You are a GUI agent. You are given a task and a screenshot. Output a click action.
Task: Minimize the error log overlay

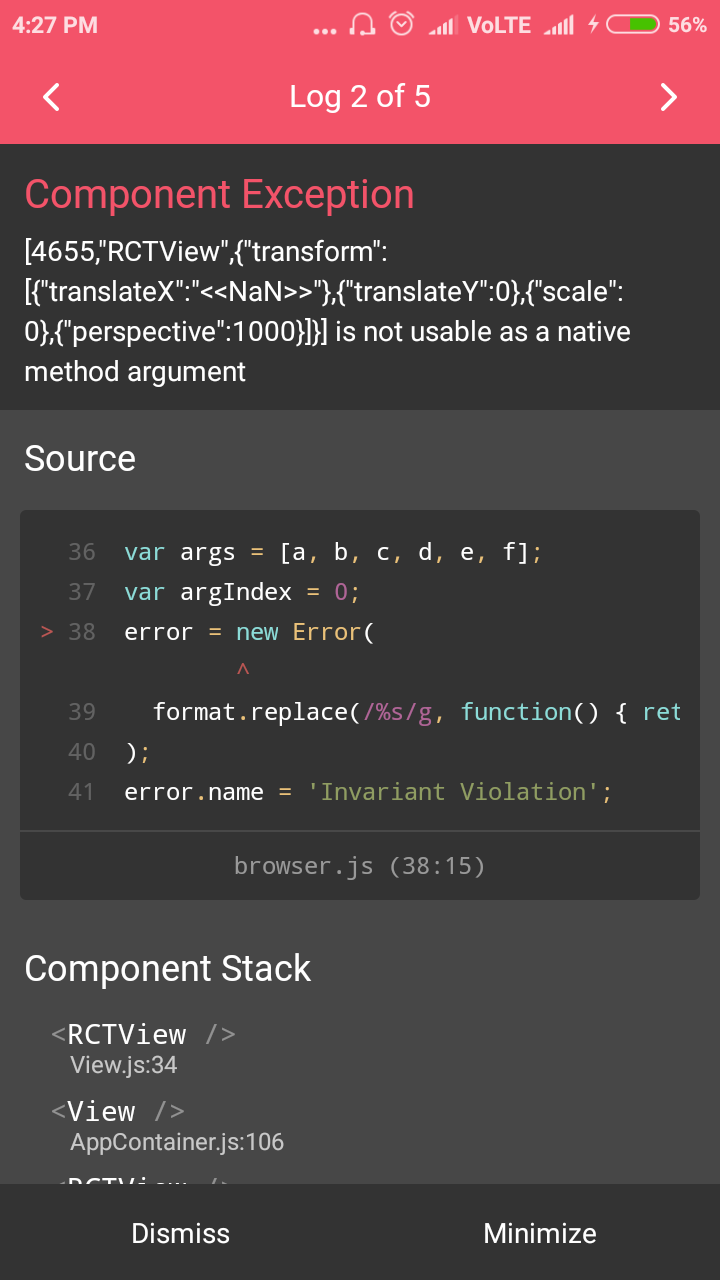coord(540,1233)
